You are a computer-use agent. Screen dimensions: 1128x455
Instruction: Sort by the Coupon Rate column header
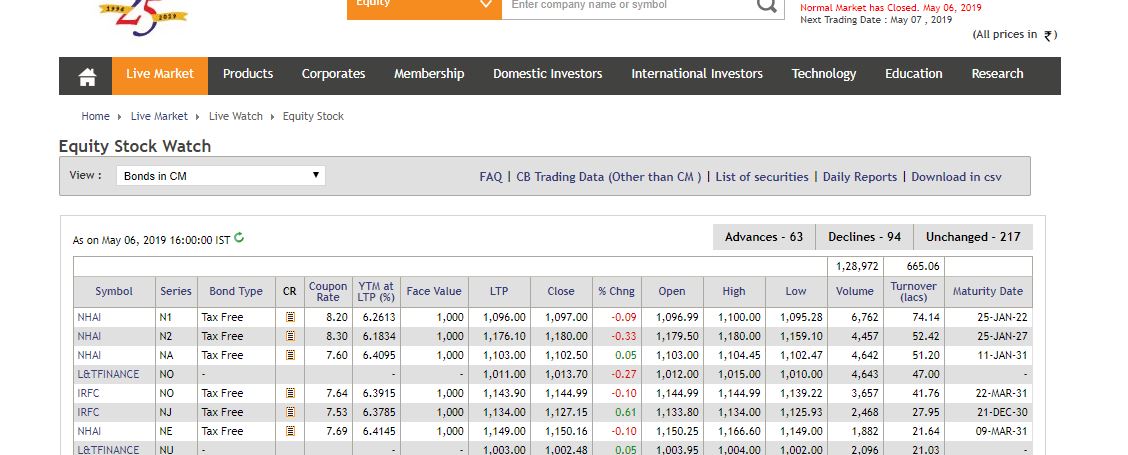tap(328, 292)
